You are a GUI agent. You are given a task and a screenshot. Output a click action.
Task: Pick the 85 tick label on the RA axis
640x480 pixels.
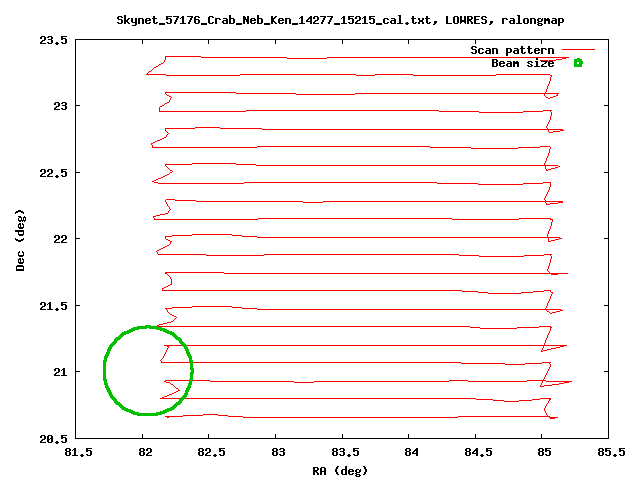542,452
